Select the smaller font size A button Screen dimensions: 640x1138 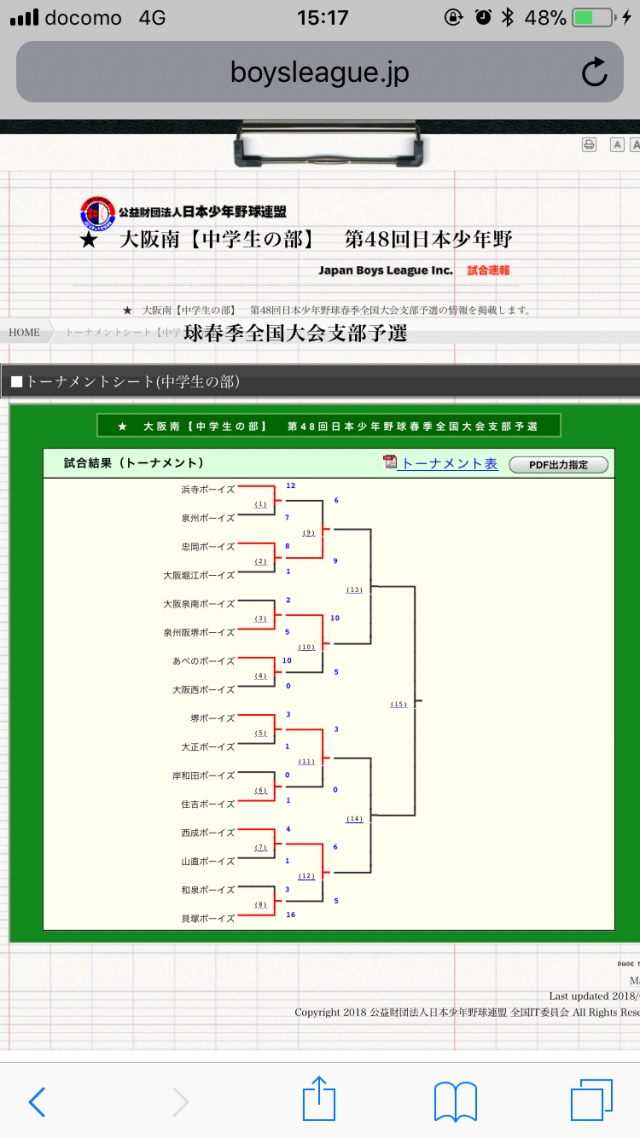coord(617,145)
